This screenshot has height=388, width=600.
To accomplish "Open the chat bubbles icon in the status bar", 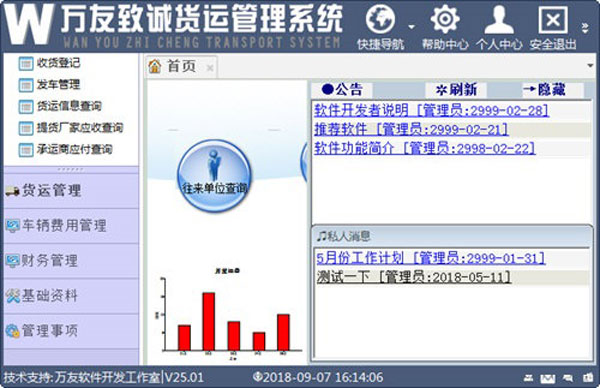I will (x=568, y=378).
